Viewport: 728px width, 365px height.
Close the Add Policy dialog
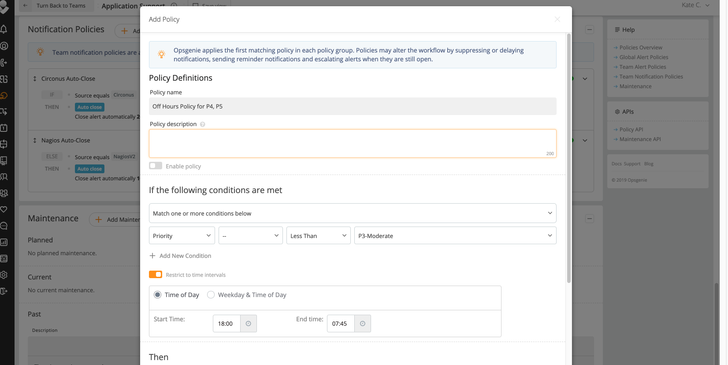pyautogui.click(x=557, y=19)
